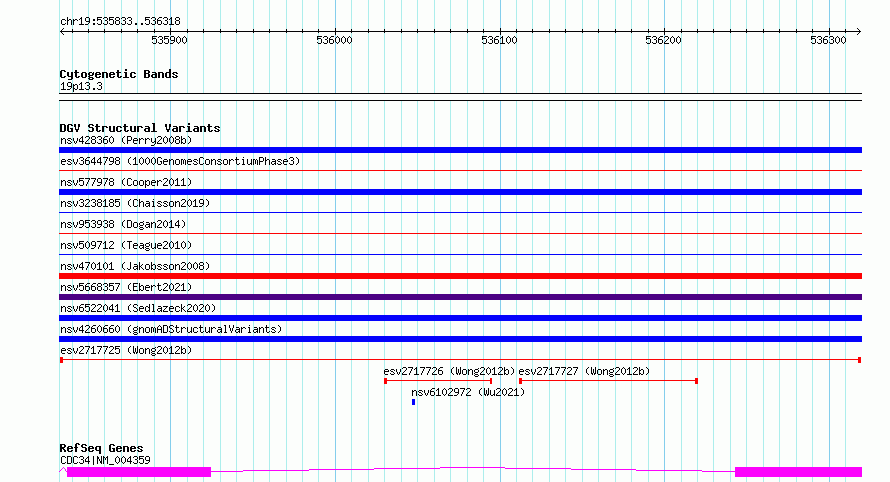Open the RefSeq Genes track title
The image size is (890, 482).
[x=101, y=448]
